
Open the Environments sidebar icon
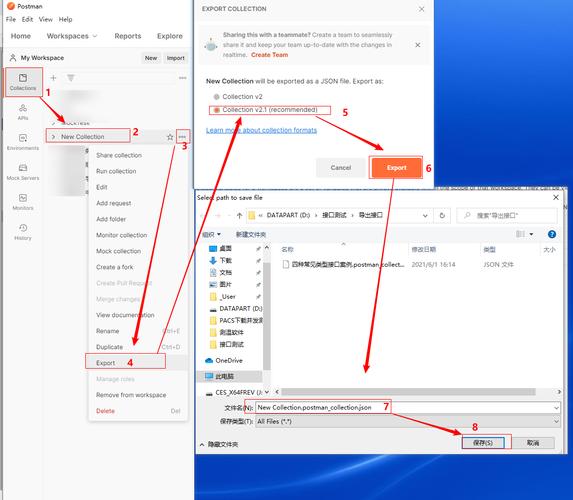pos(23,142)
